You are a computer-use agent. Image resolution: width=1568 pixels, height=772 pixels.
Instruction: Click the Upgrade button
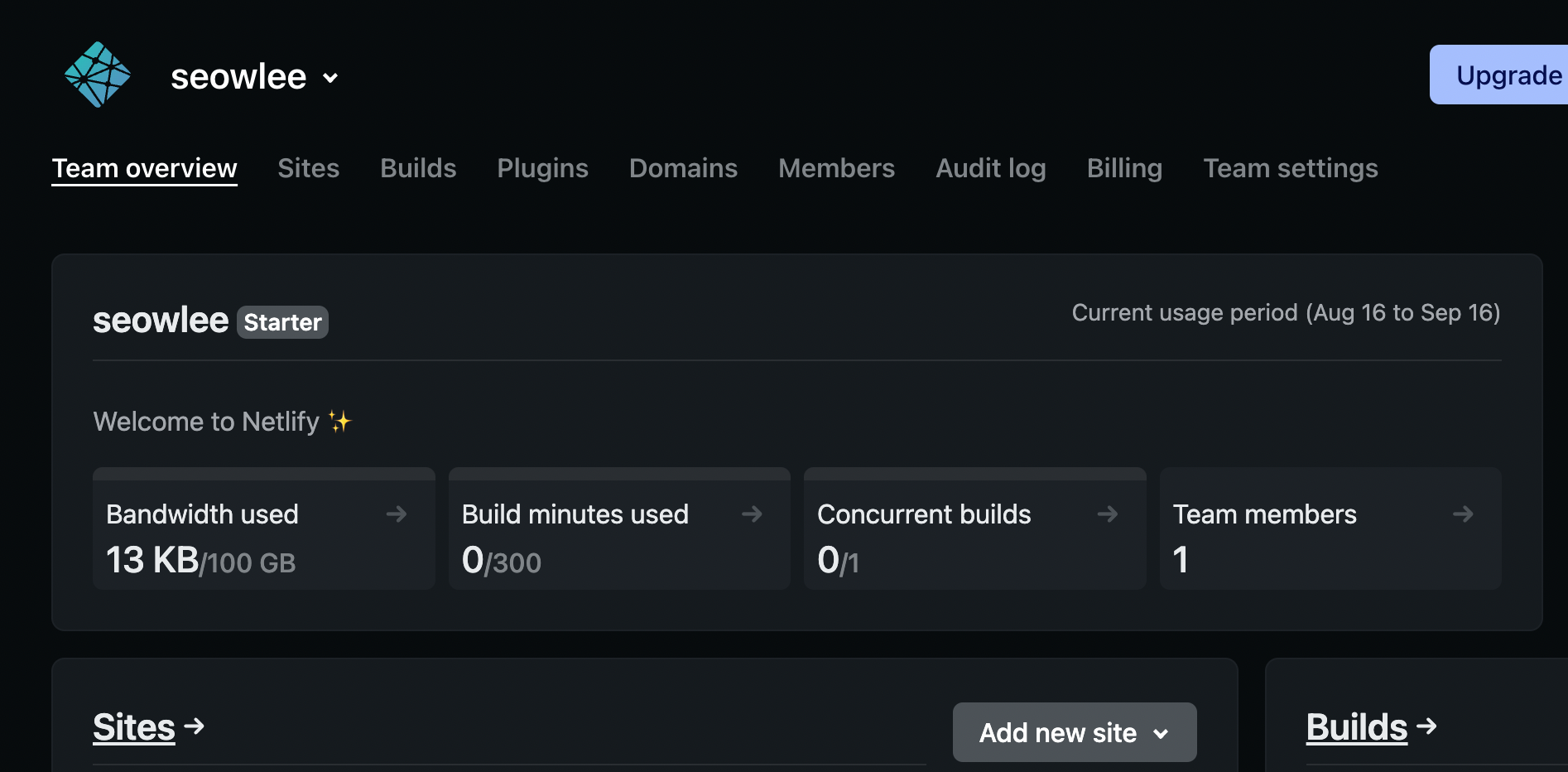(x=1498, y=75)
